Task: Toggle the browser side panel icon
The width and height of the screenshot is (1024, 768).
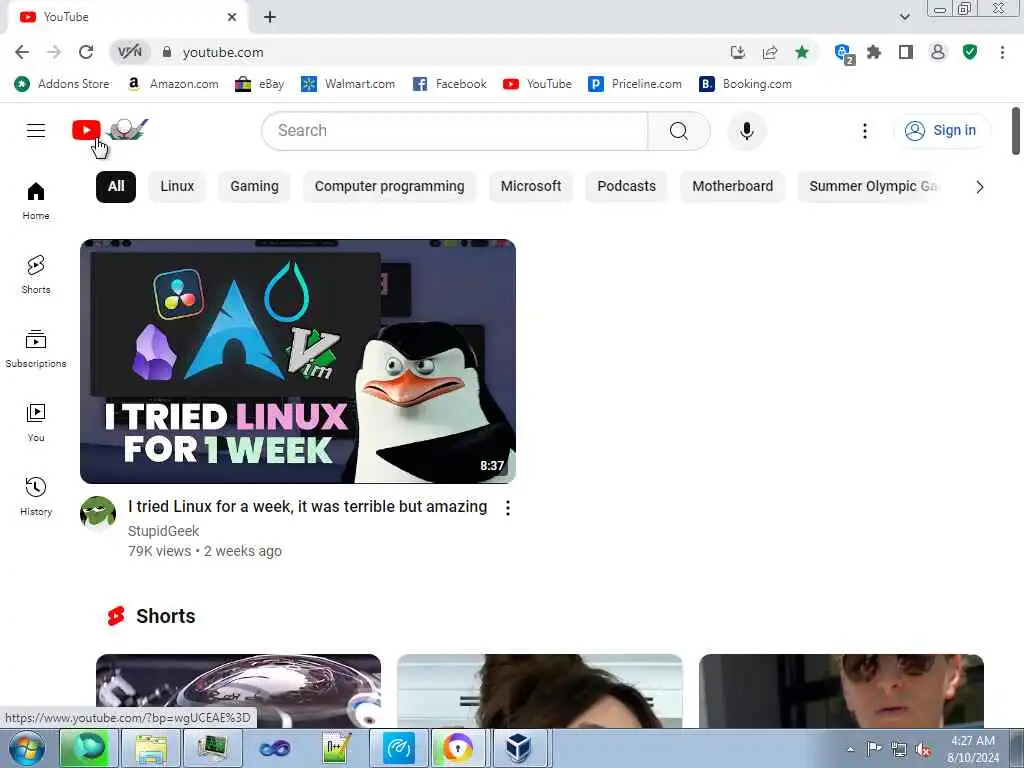Action: 906,52
